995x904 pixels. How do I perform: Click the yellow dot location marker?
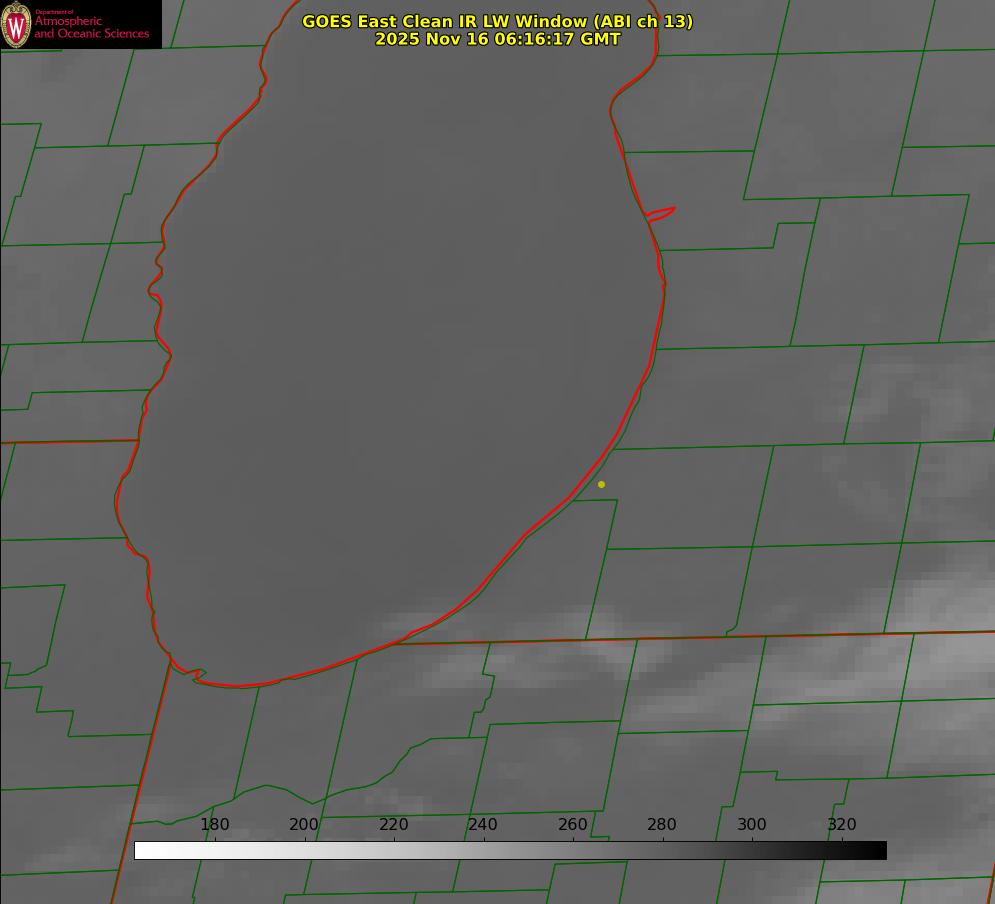601,484
